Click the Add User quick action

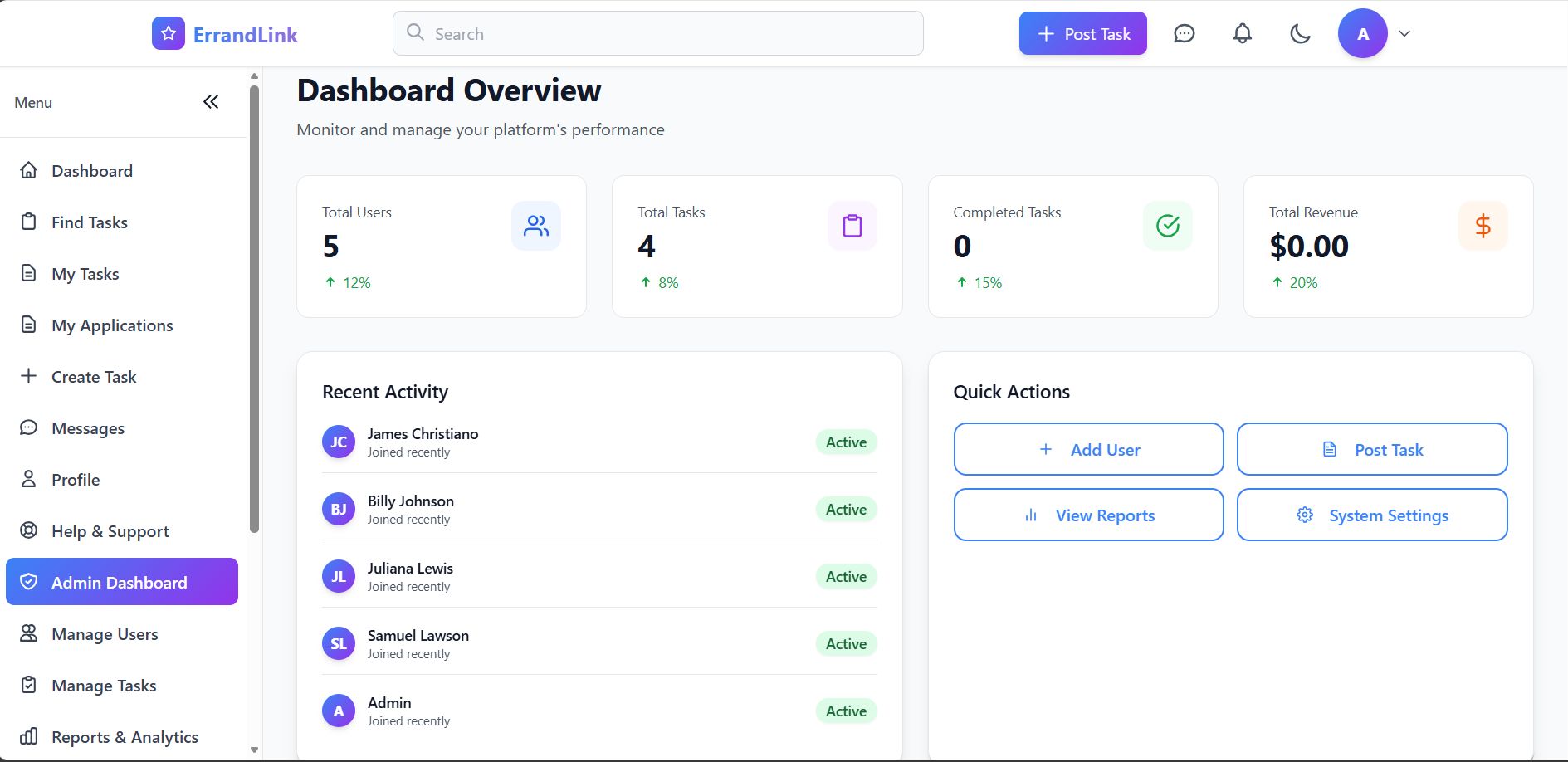pos(1088,449)
